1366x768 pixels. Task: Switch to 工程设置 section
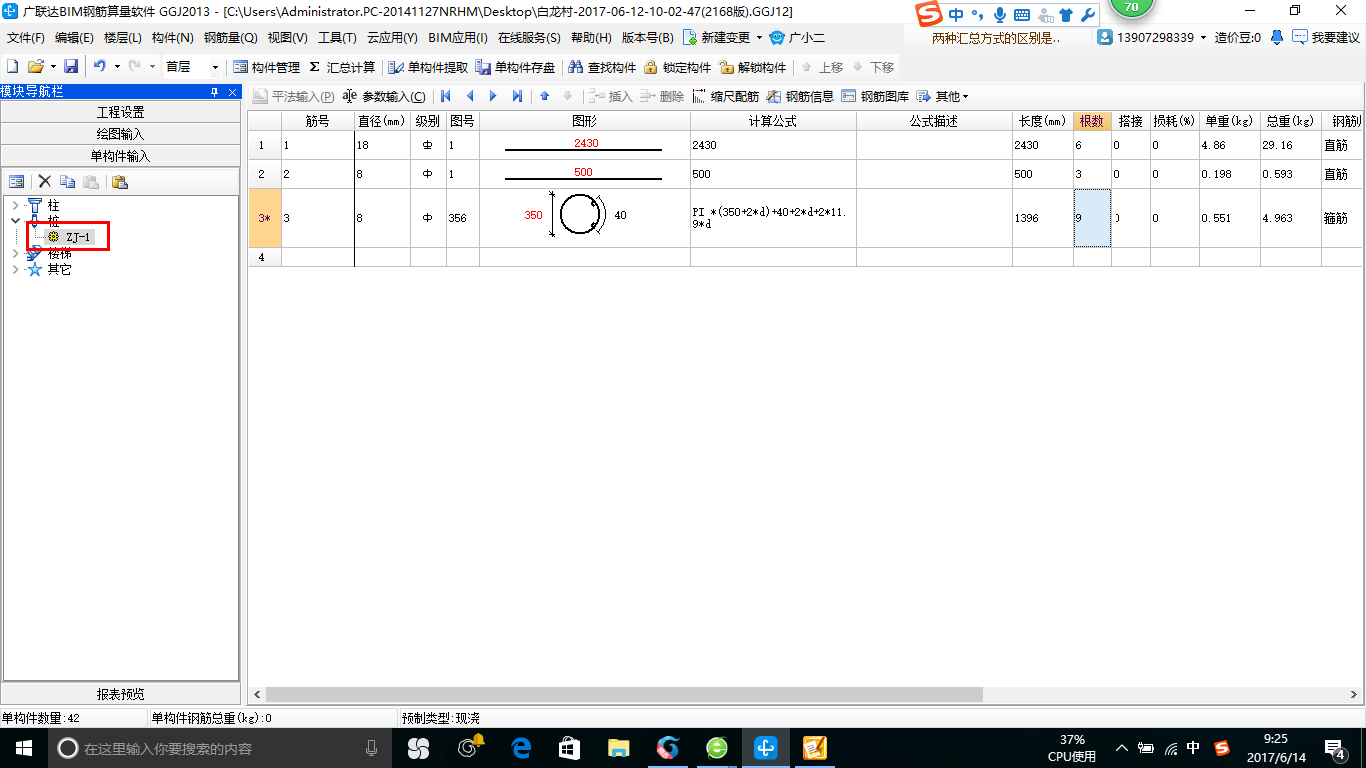coord(120,112)
